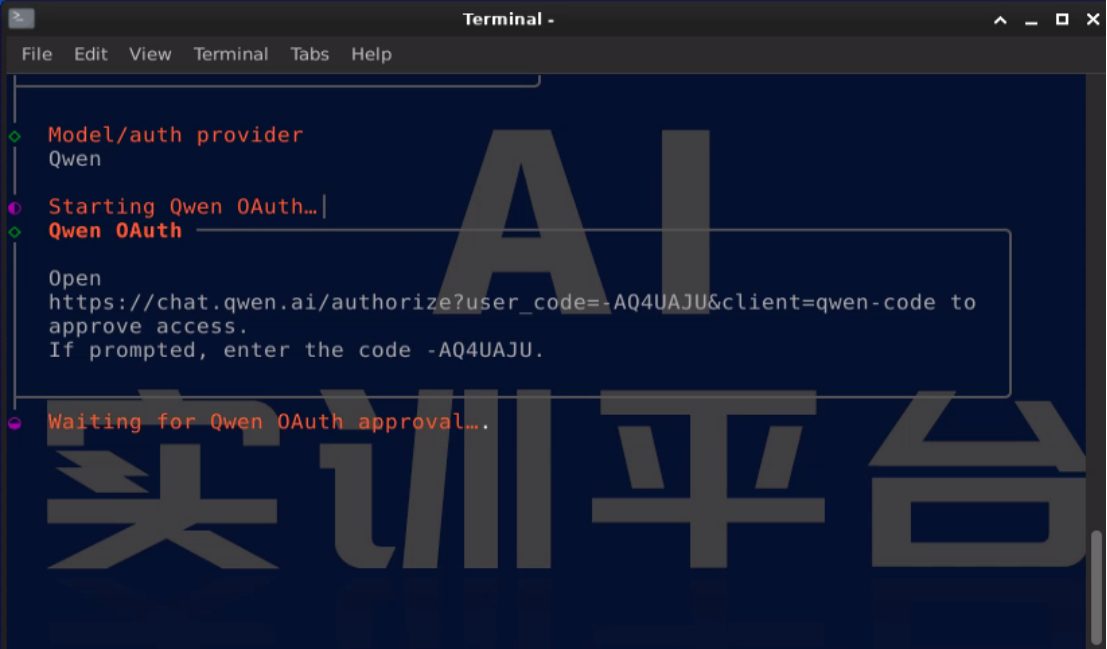Click the 'Model/auth provider' heading
The image size is (1107, 649).
[175, 134]
